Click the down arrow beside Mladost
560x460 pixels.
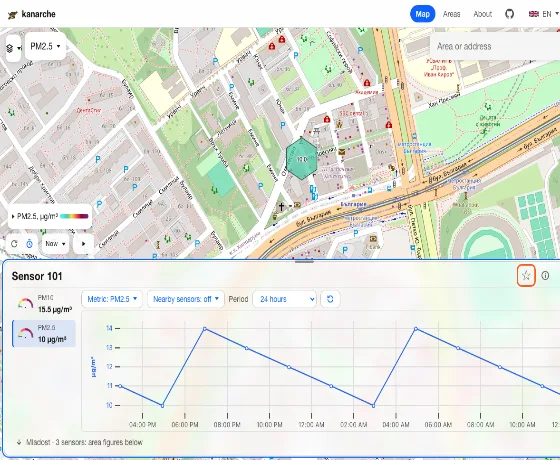pyautogui.click(x=19, y=442)
